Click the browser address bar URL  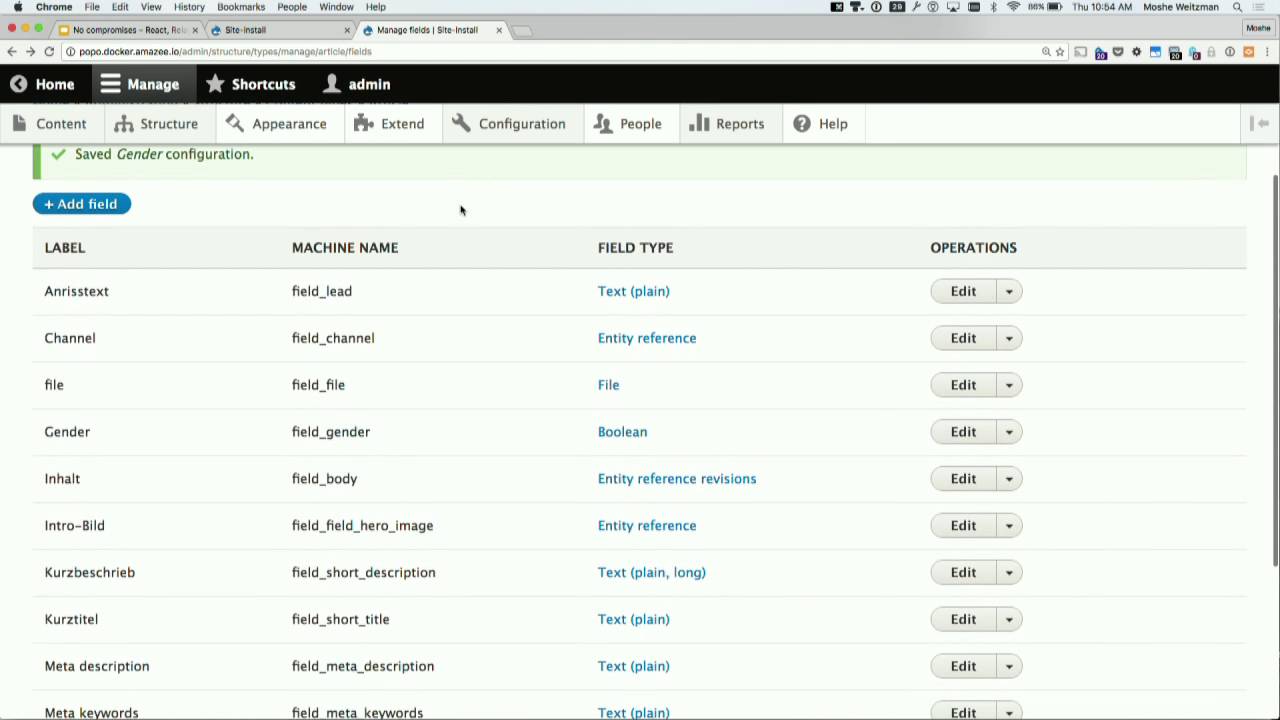pyautogui.click(x=225, y=52)
